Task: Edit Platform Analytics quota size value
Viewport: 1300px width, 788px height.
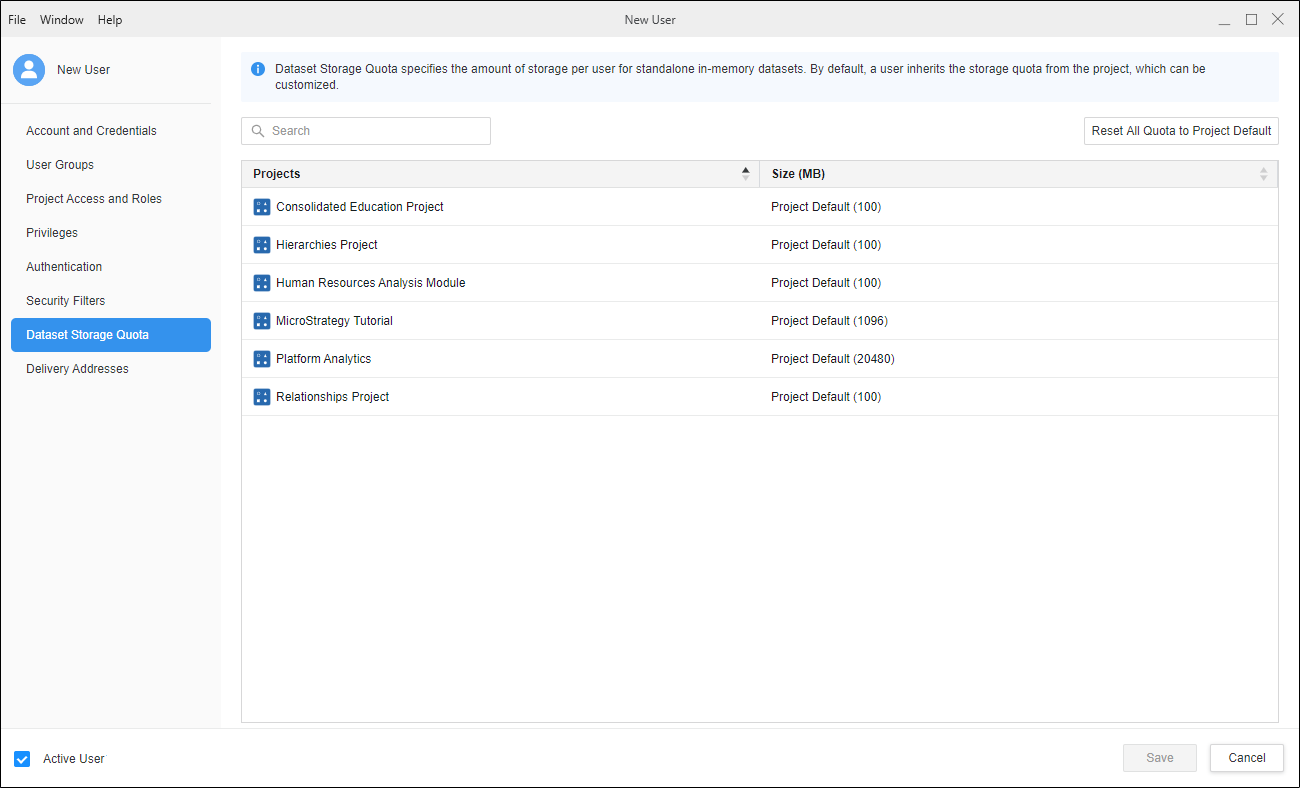Action: coord(832,359)
